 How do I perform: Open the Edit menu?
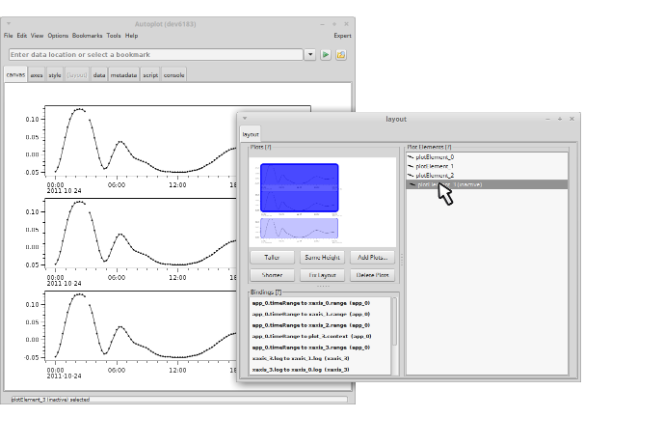point(22,36)
